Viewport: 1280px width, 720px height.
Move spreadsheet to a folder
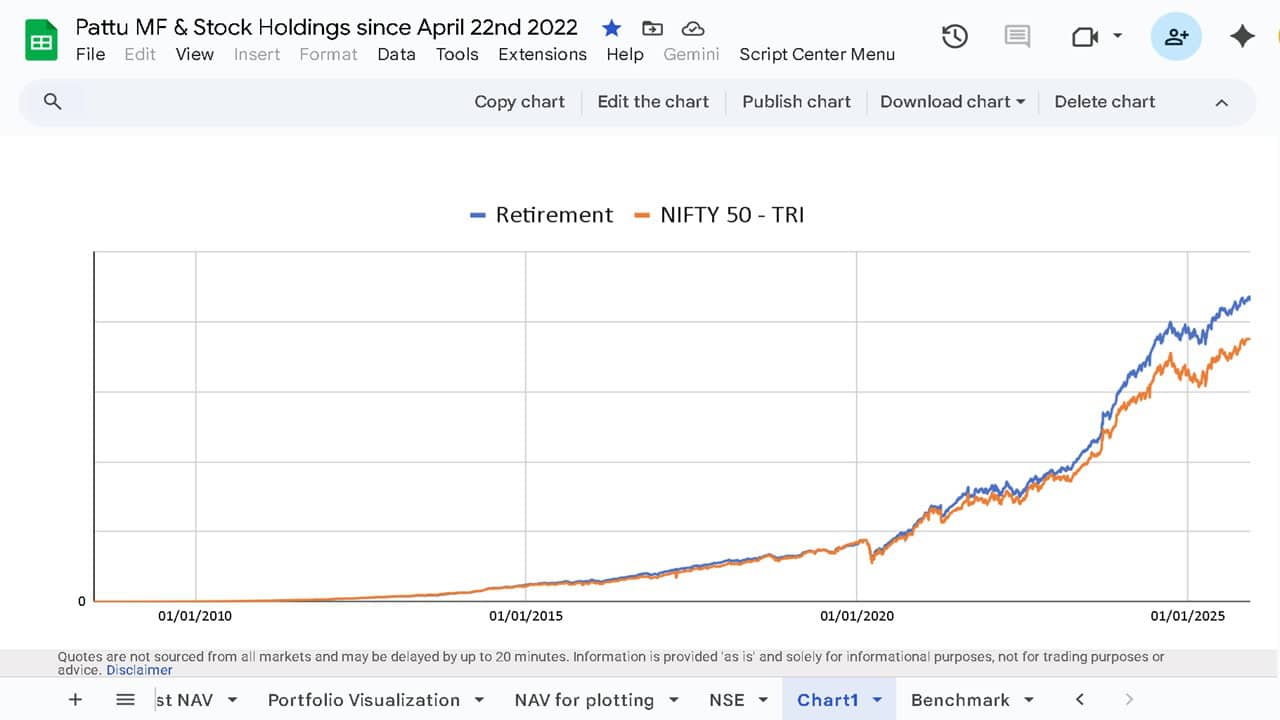(x=652, y=29)
